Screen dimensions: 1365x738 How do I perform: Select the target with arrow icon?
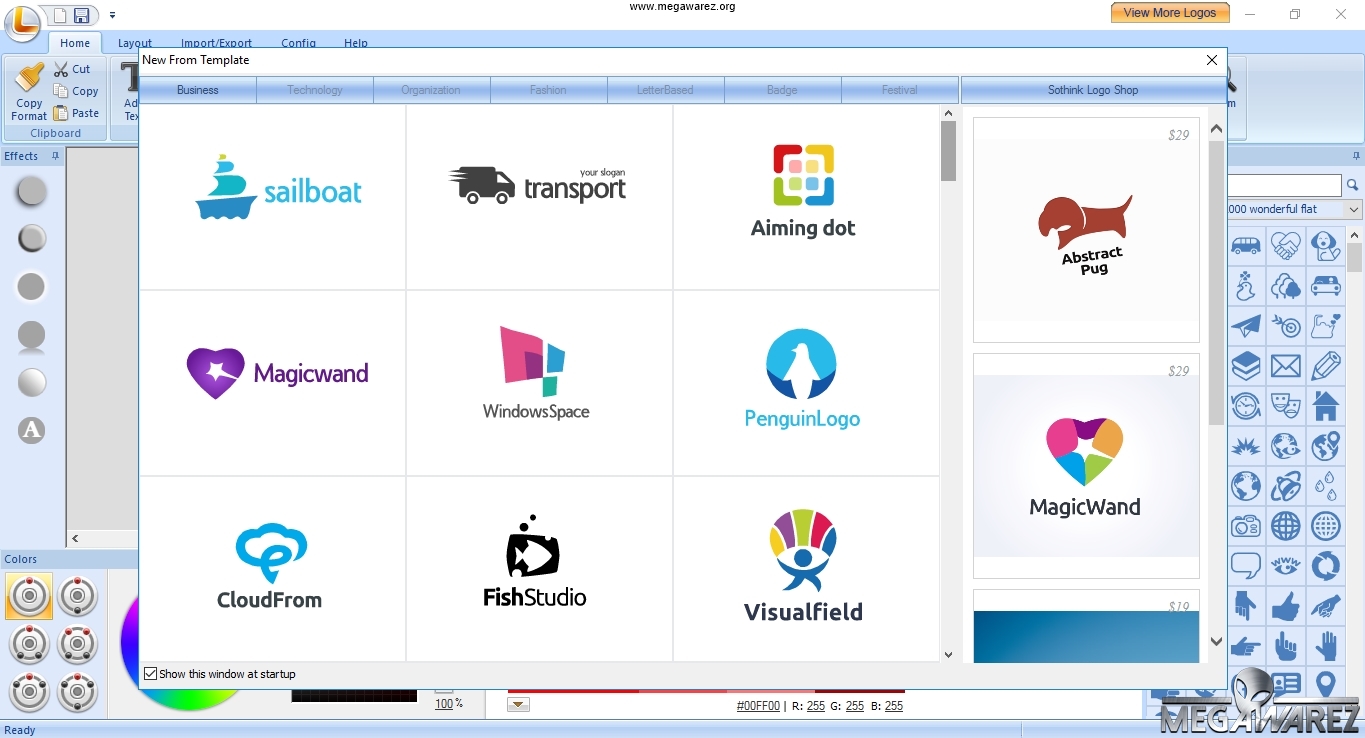1286,326
